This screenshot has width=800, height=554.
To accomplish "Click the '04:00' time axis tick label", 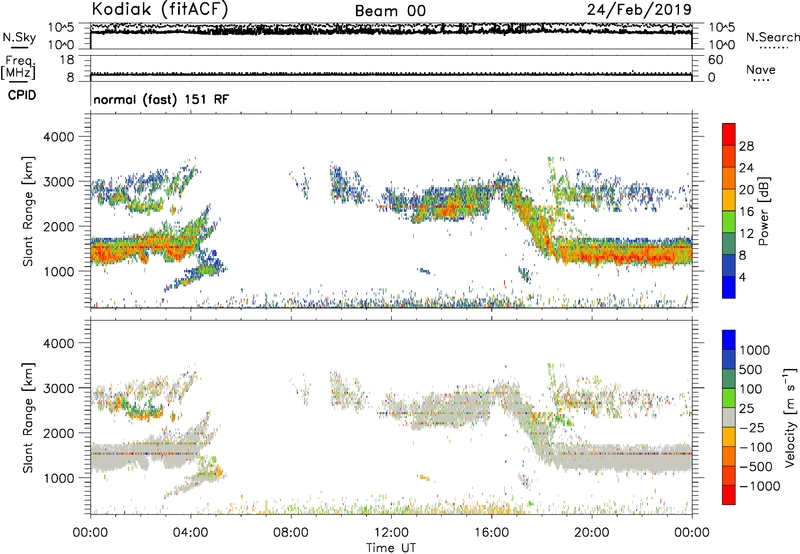I will point(190,533).
